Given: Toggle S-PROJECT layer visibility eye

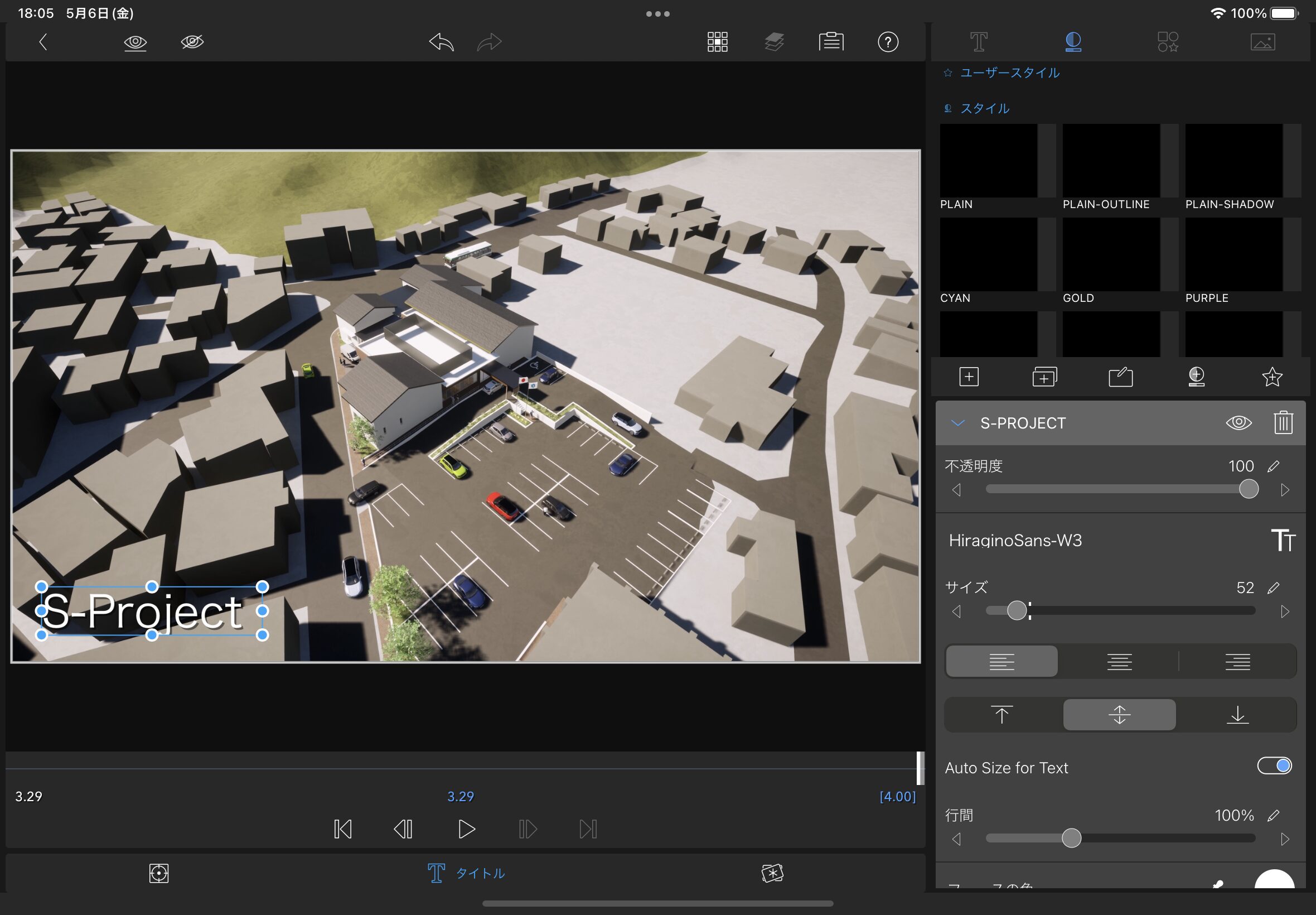Looking at the screenshot, I should (1238, 423).
